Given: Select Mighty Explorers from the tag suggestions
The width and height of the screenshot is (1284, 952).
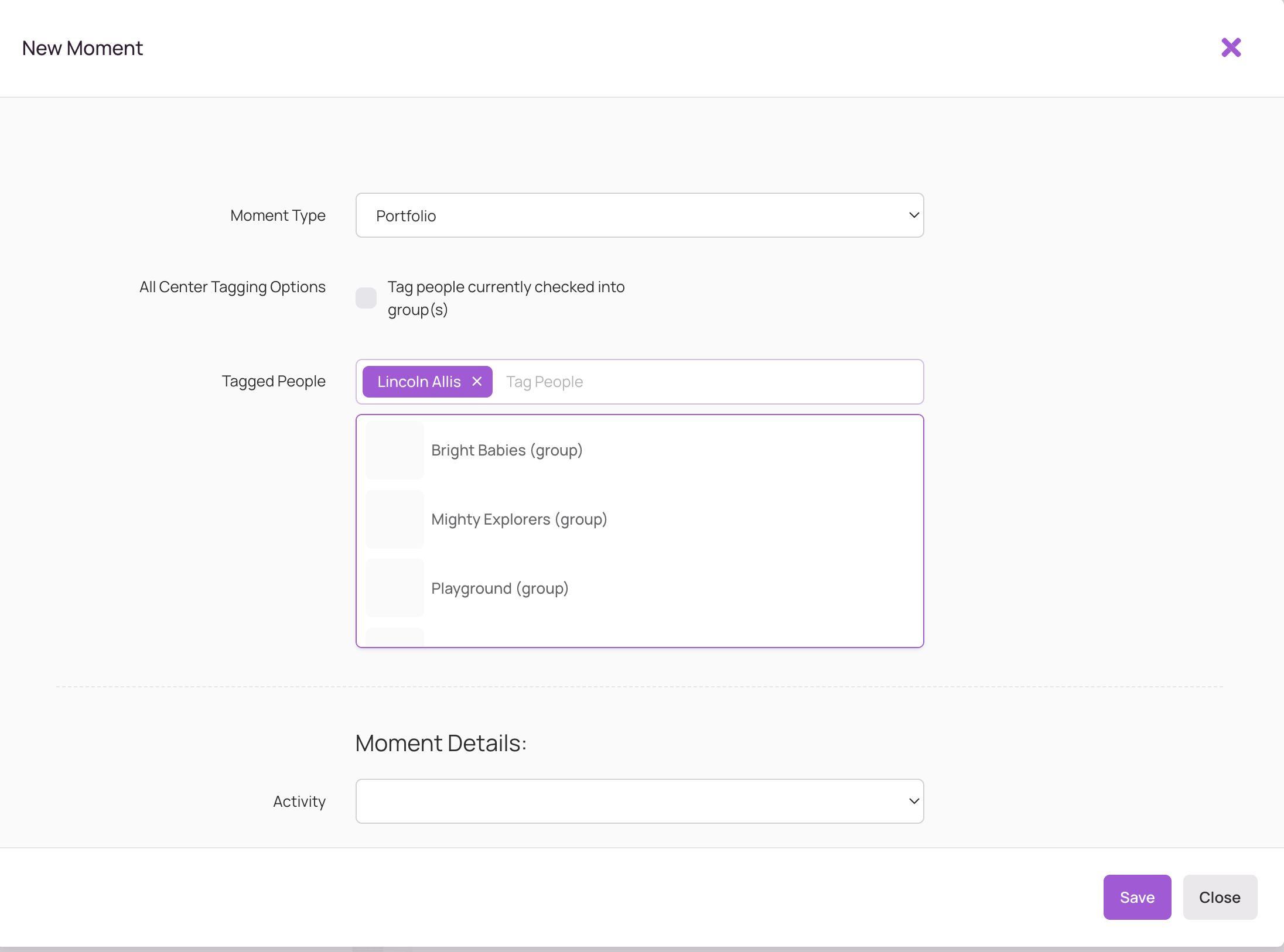Looking at the screenshot, I should pos(519,519).
